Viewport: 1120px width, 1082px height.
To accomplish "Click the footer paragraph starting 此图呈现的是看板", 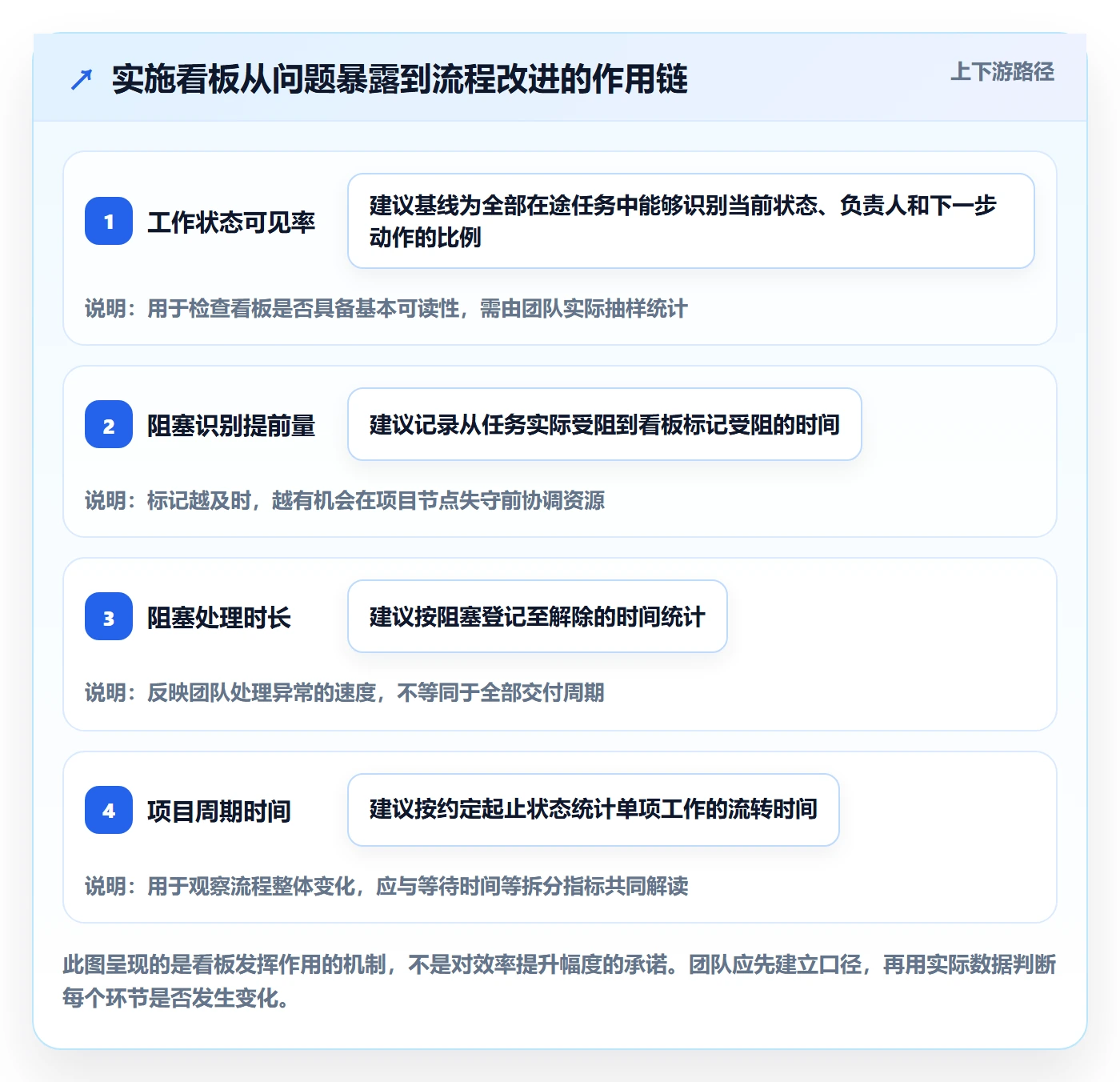I will [x=559, y=980].
